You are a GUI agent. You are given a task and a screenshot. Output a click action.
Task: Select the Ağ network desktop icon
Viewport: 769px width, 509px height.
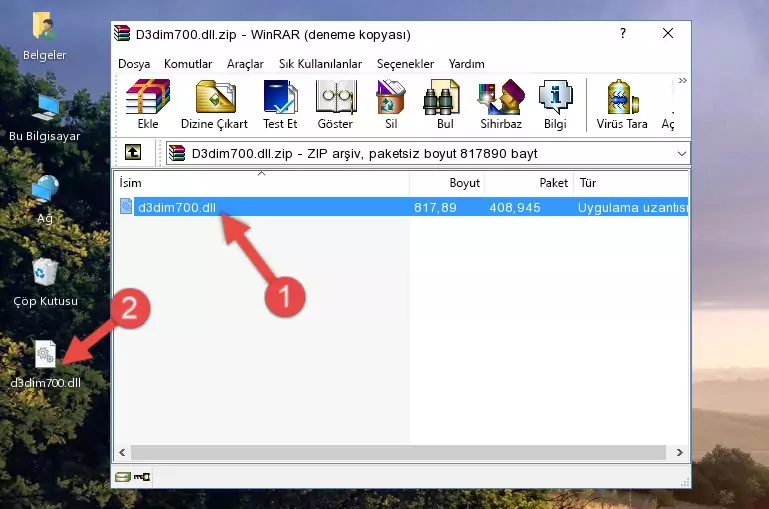pyautogui.click(x=45, y=200)
